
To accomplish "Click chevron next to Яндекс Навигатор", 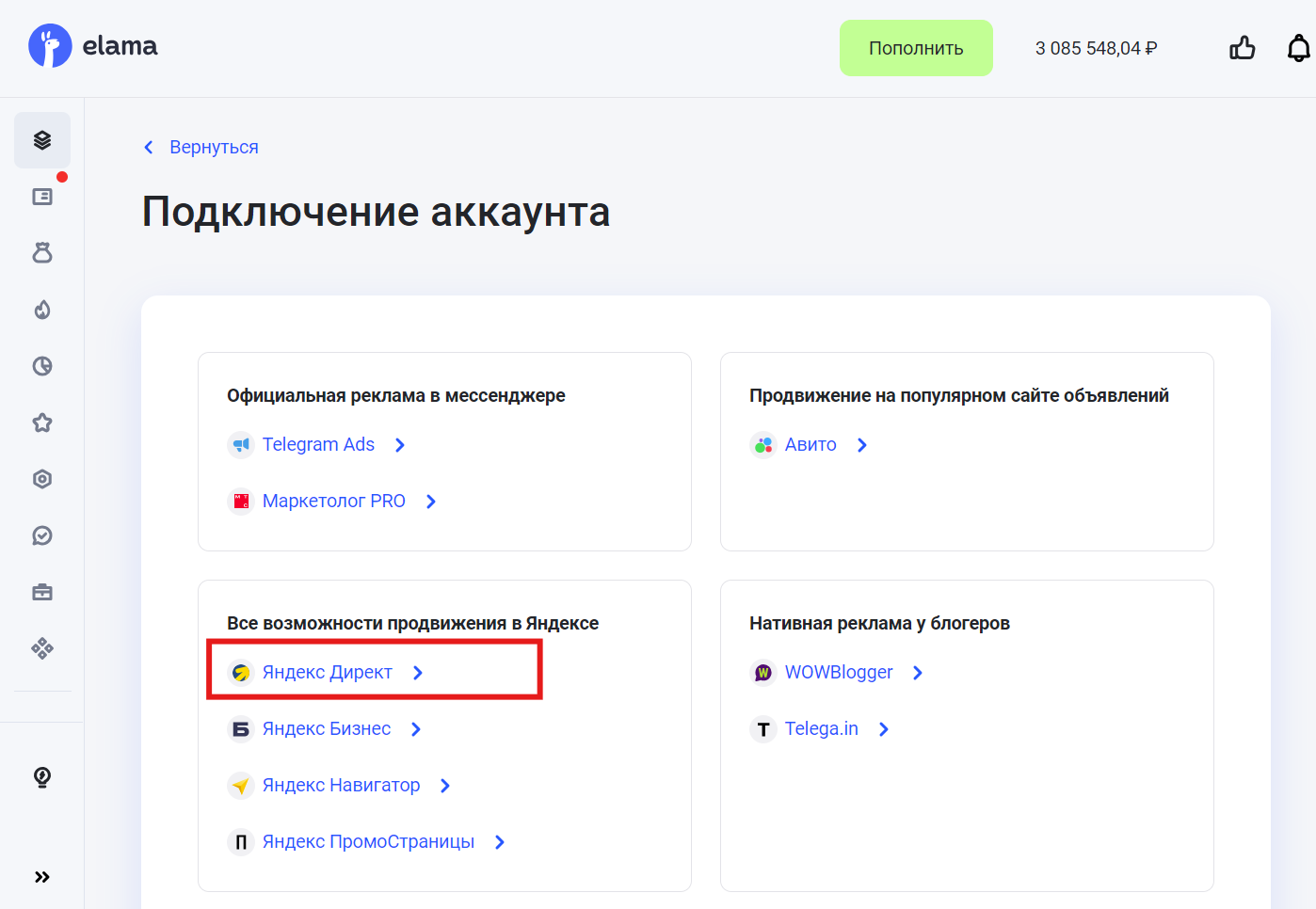I will [x=445, y=786].
